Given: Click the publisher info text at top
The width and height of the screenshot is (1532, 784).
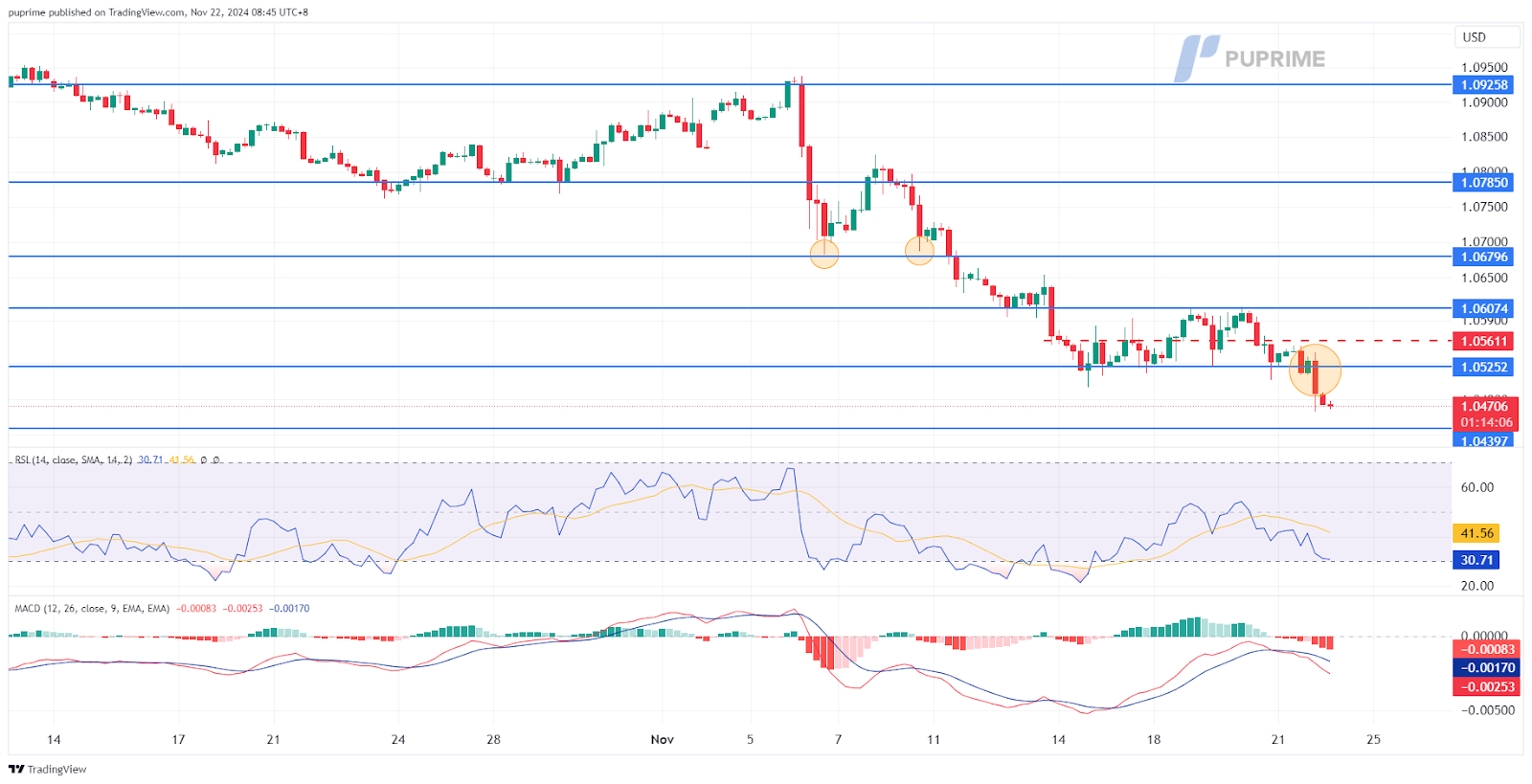Looking at the screenshot, I should (x=158, y=12).
